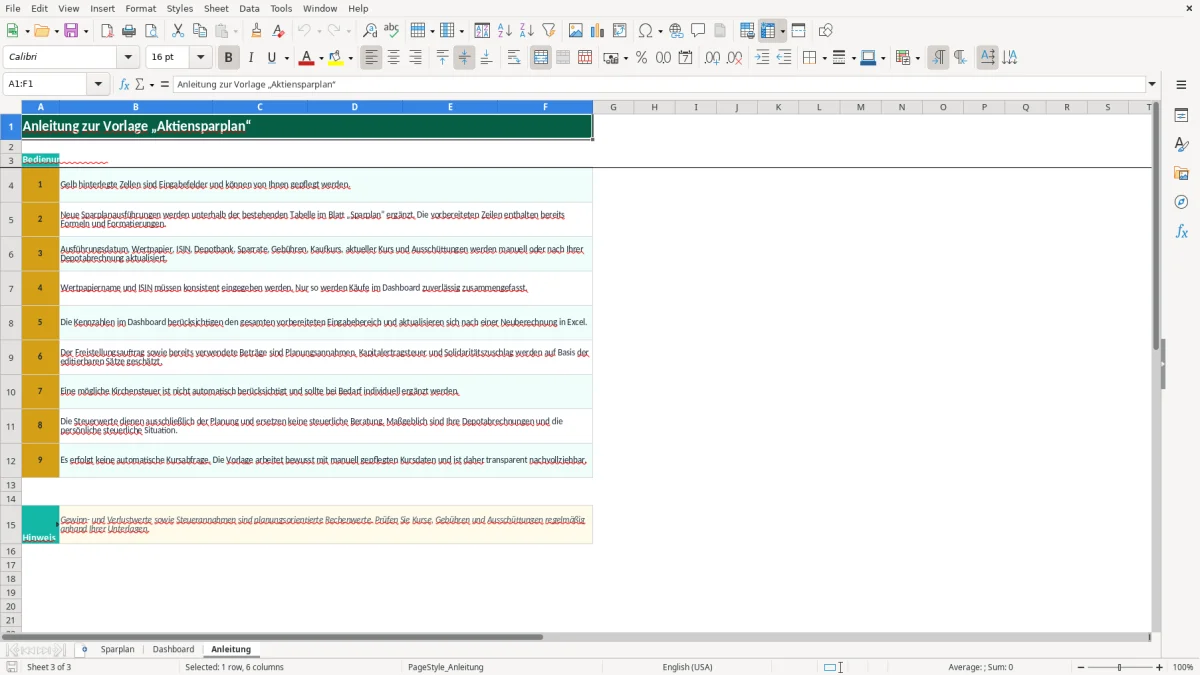Click the Print icon
Image resolution: width=1200 pixels, height=675 pixels.
[129, 31]
